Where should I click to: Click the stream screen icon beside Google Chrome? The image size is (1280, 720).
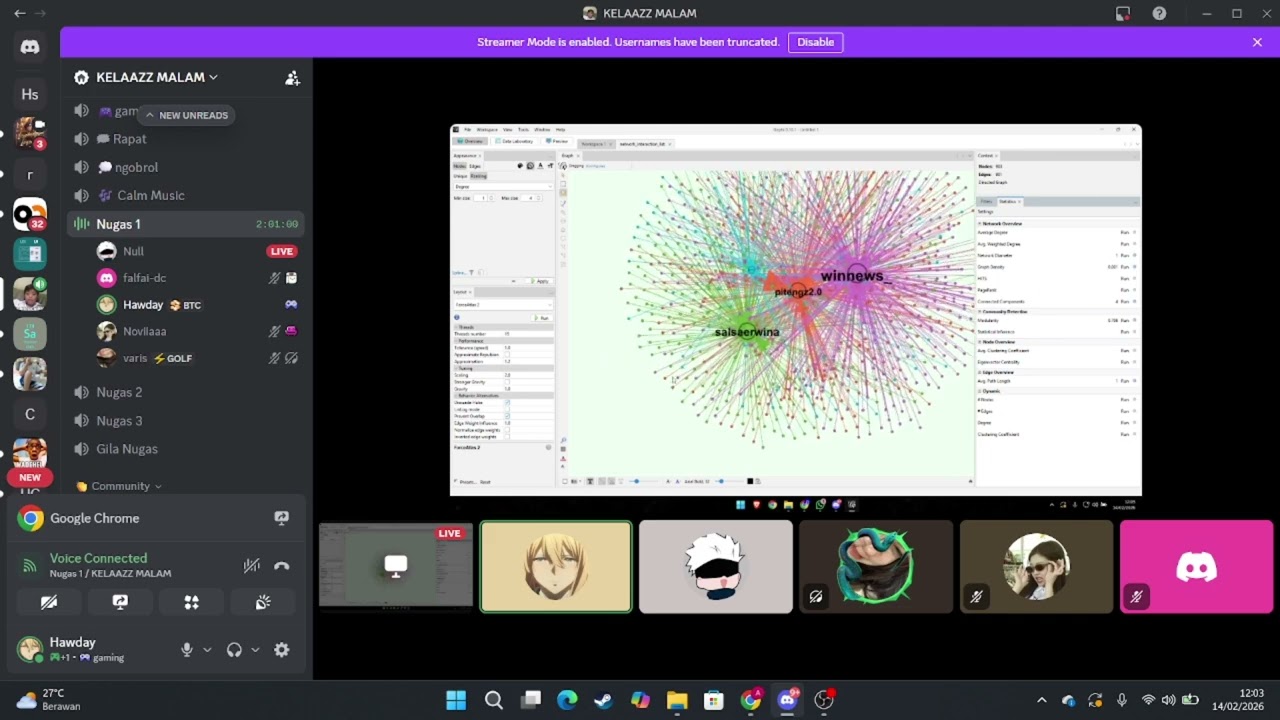click(281, 518)
